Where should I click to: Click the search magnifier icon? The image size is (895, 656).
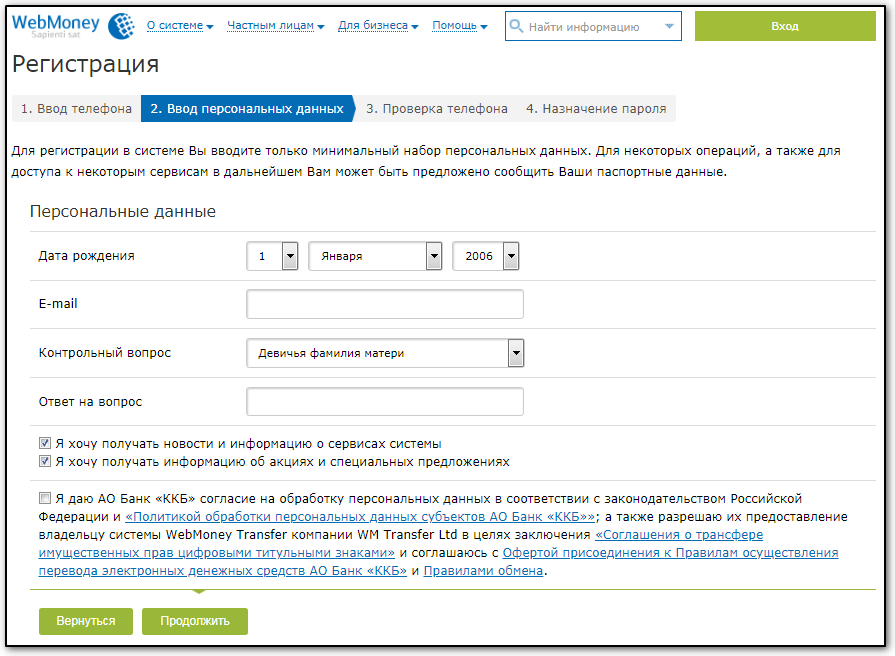coord(516,26)
